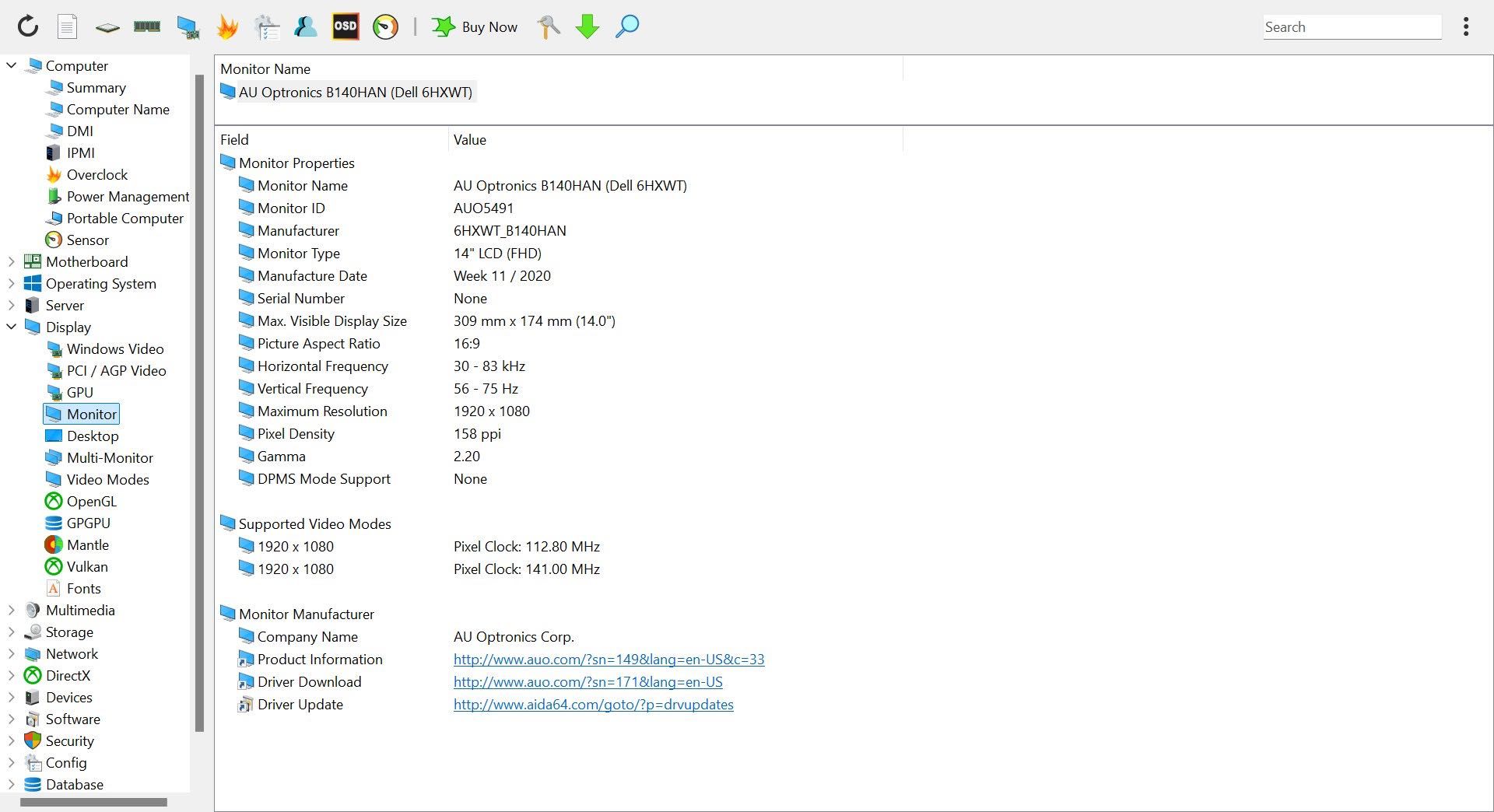
Task: Select the Config tree item
Action: click(56, 762)
